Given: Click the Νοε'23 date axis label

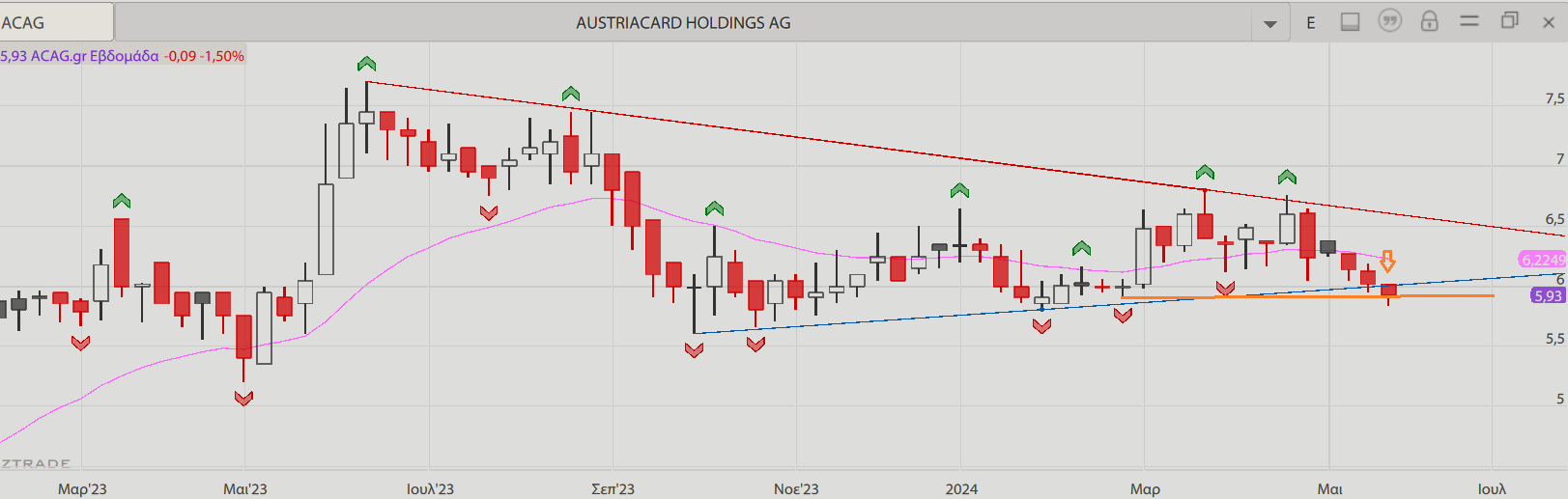Looking at the screenshot, I should [x=796, y=489].
